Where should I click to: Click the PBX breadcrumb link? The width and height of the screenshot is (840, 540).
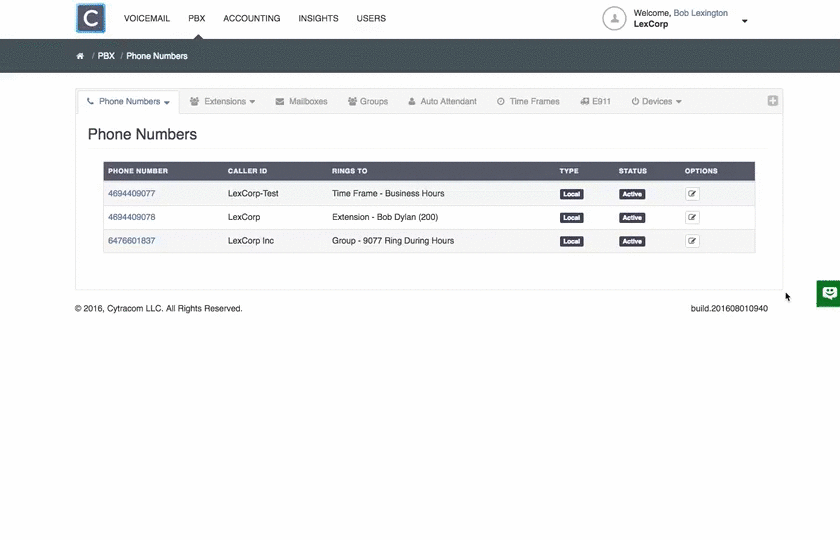106,56
